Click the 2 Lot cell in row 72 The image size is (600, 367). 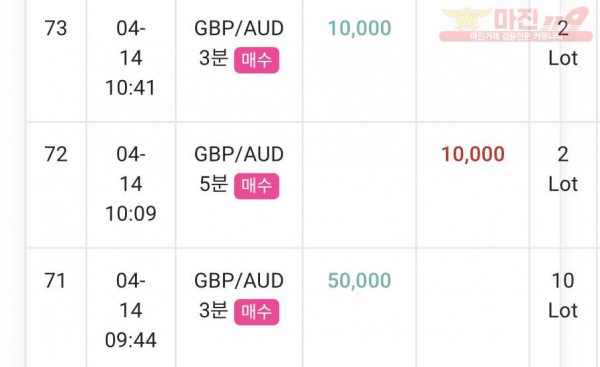coord(563,169)
